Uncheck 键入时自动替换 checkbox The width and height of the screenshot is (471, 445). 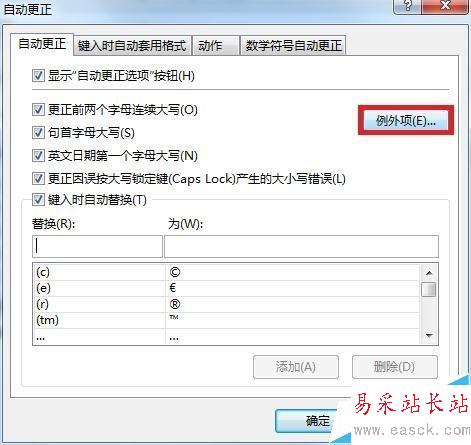point(38,200)
